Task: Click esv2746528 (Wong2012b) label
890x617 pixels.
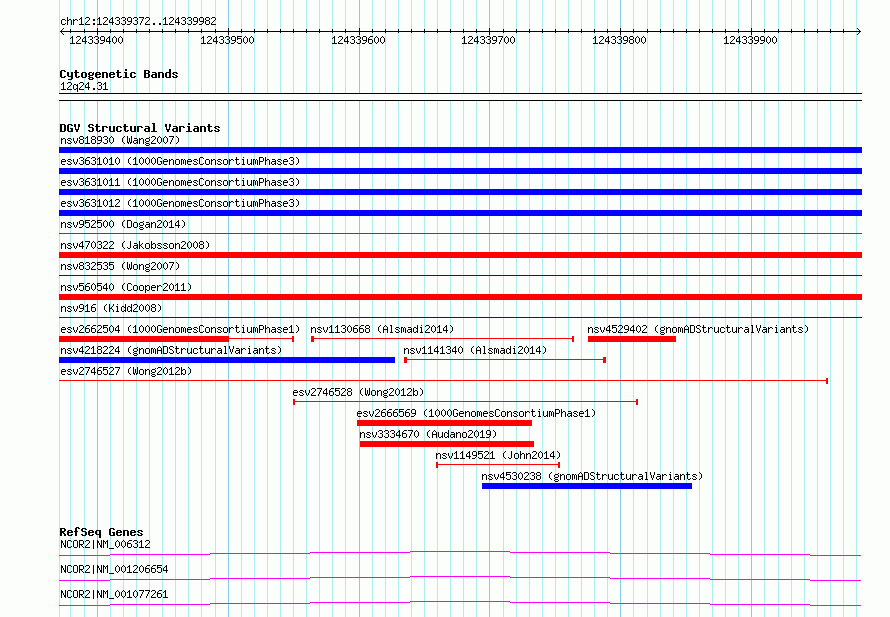Action: (358, 392)
